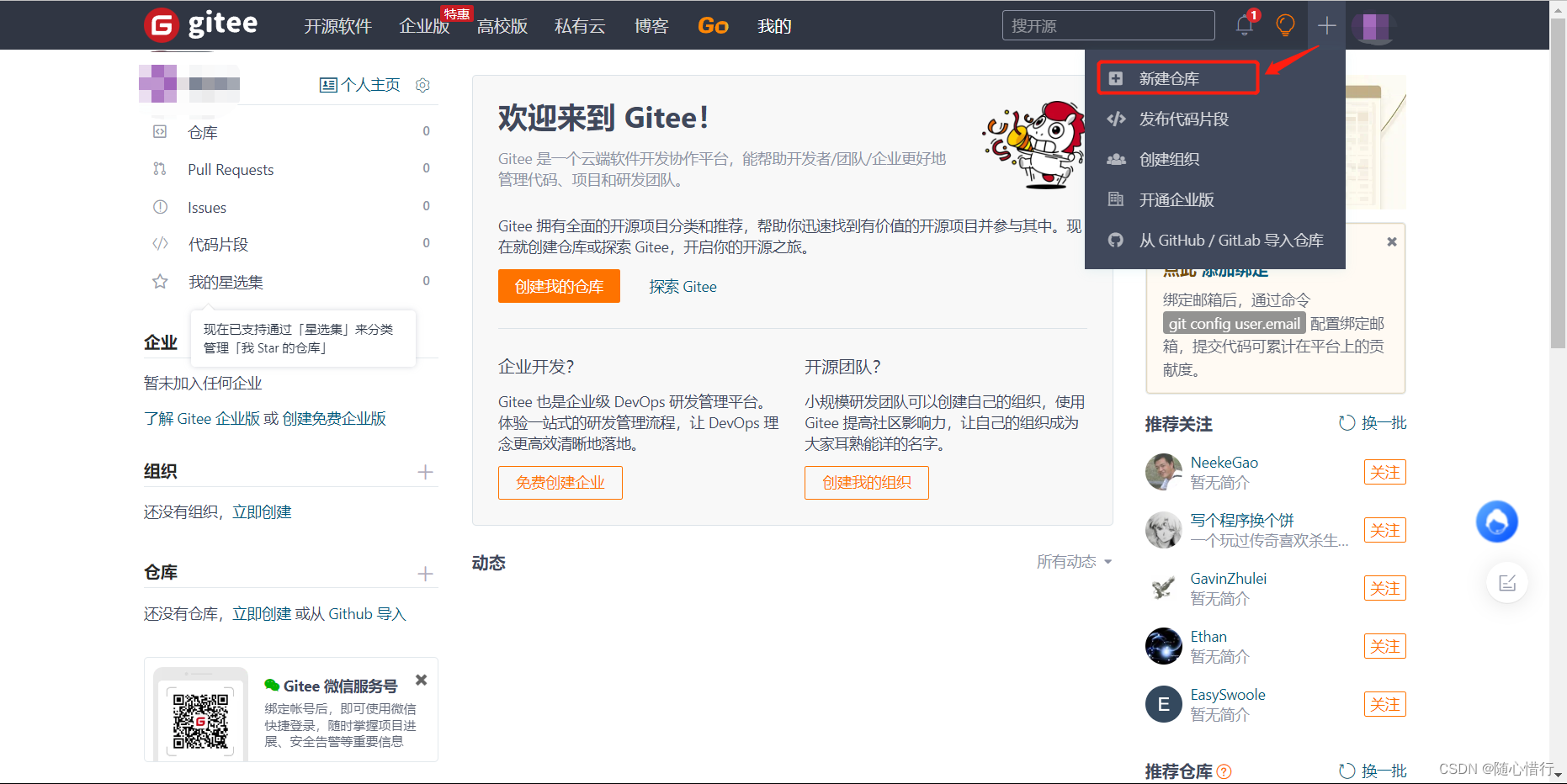Click the blue floating assistant icon
Viewport: 1567px width, 784px height.
[x=1497, y=522]
